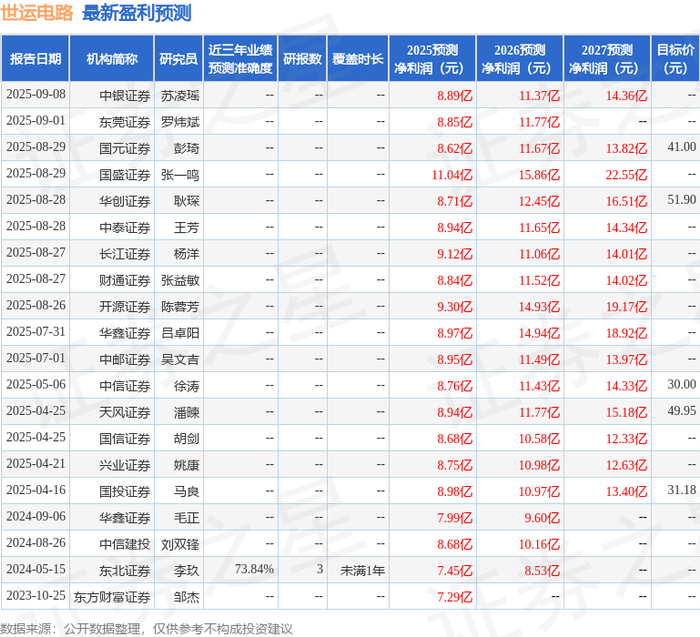Click the 22.55亿 profit value
The height and width of the screenshot is (637, 700).
626,175
